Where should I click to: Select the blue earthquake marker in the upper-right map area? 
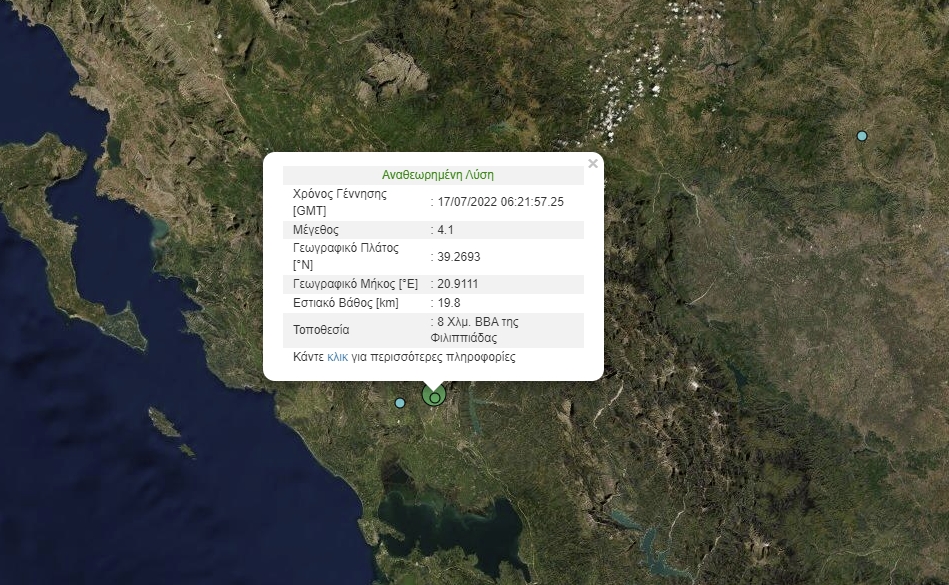pyautogui.click(x=862, y=136)
